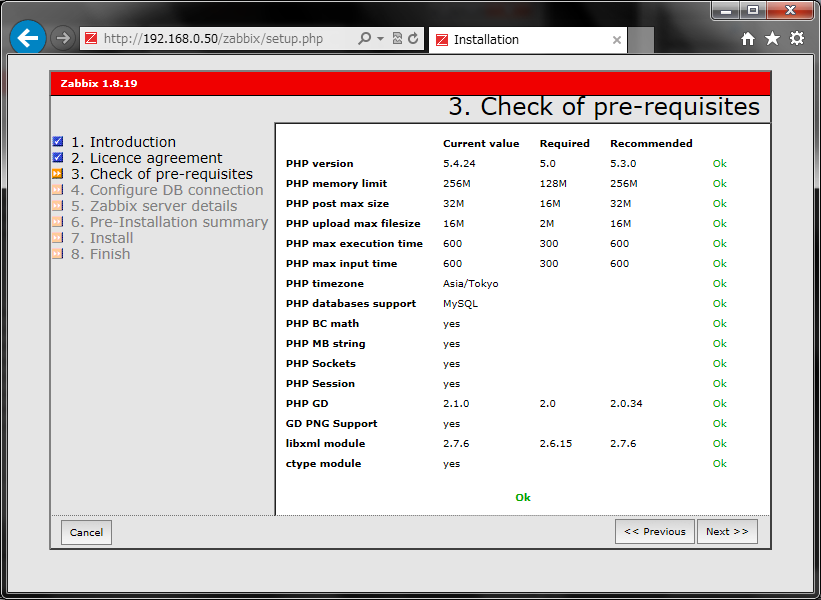Click current-step arrow icon for pre-requisites
This screenshot has width=821, height=600.
58,173
